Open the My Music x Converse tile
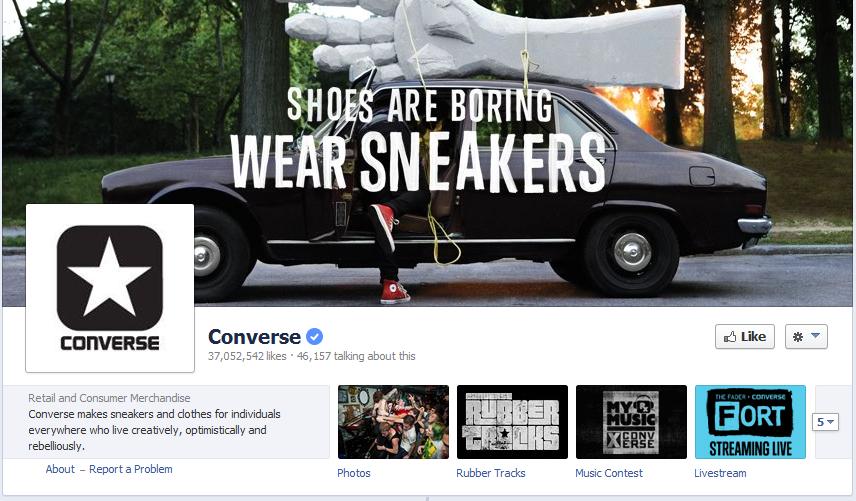The image size is (856, 501). click(631, 422)
